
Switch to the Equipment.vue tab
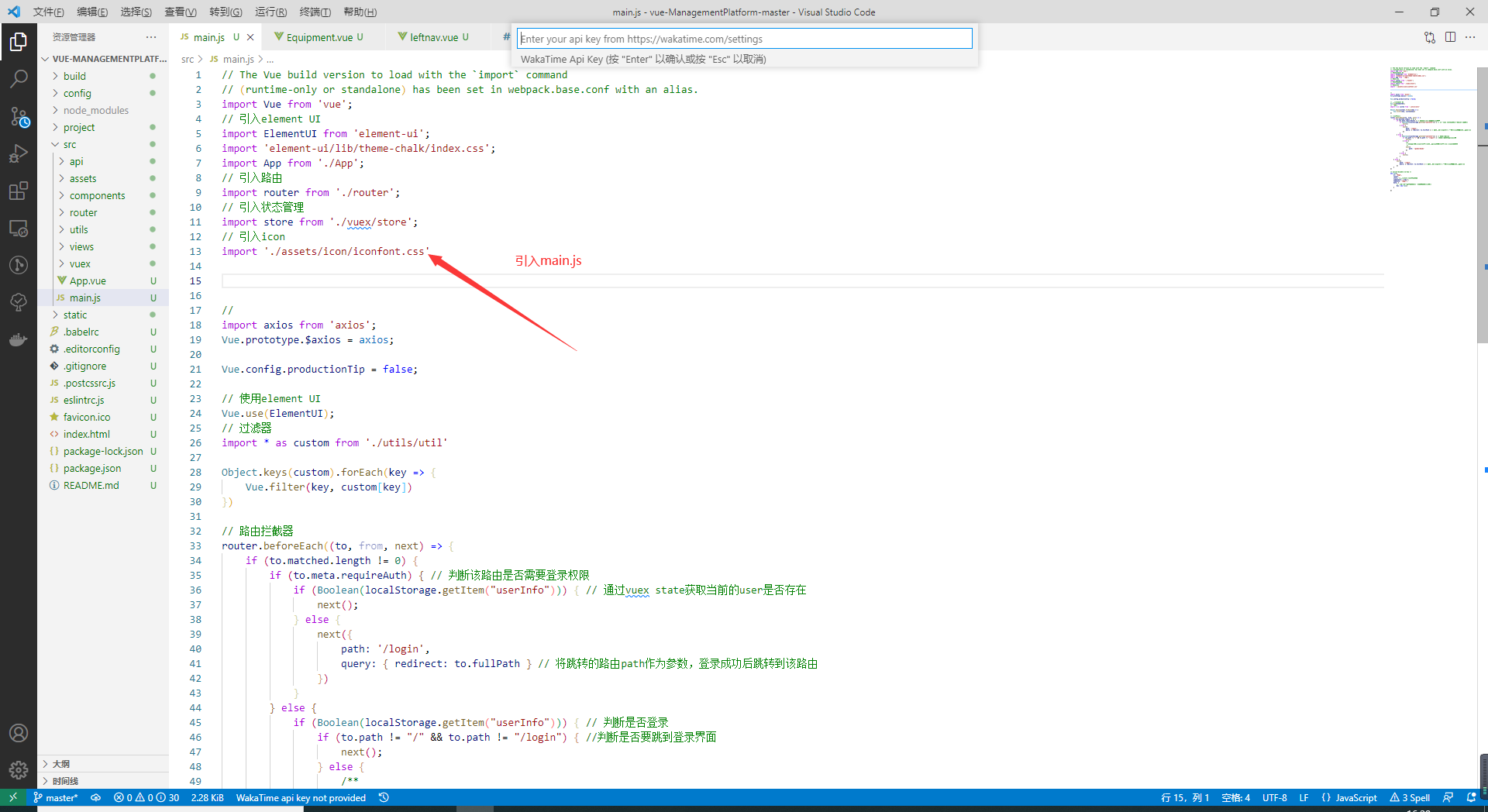point(319,37)
